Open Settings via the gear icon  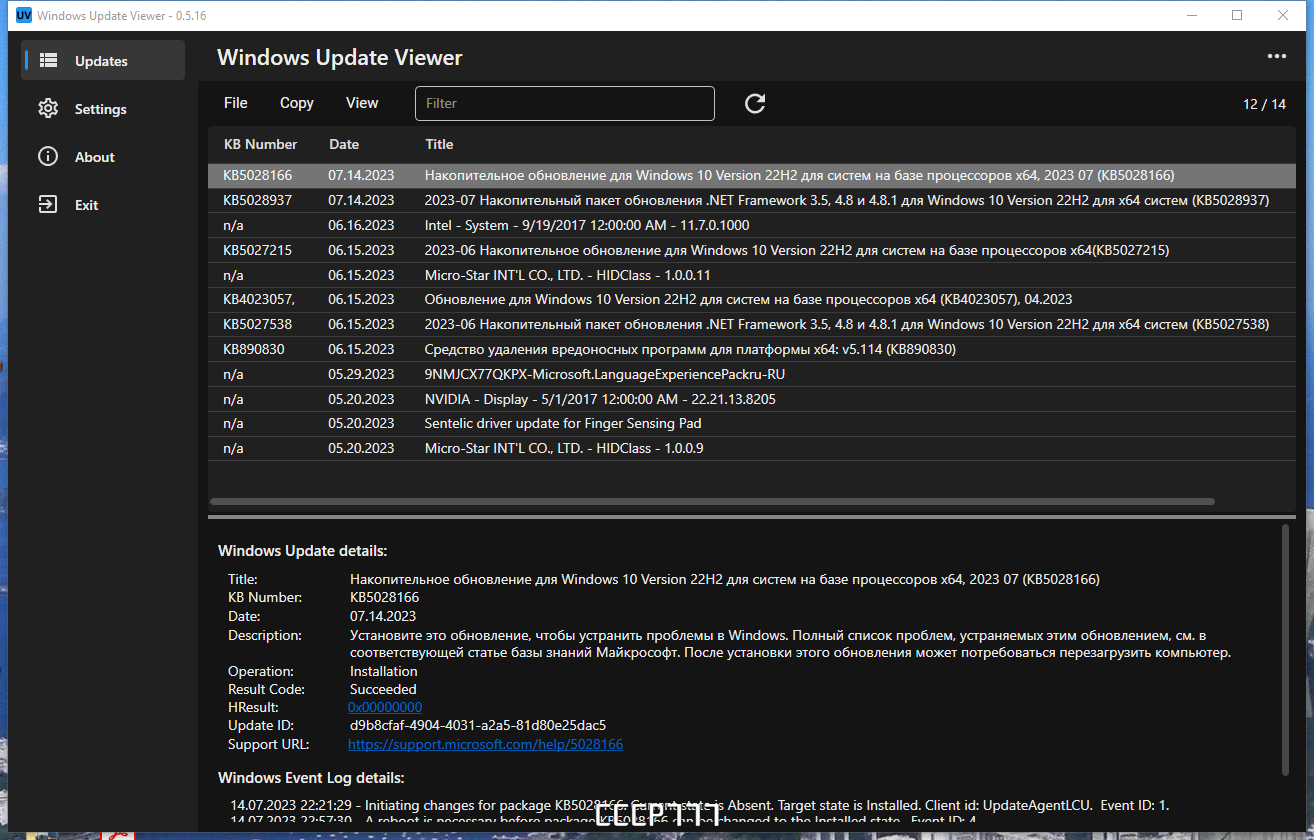(48, 109)
